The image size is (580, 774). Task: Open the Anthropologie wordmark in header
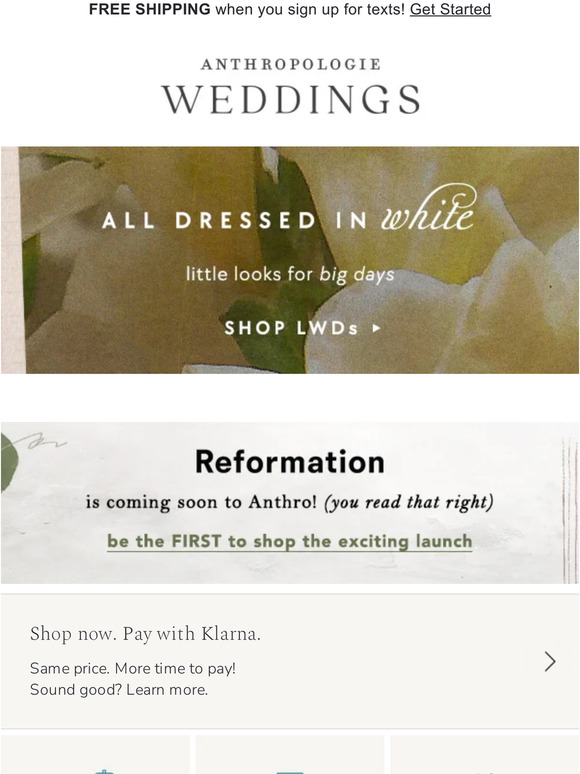coord(291,64)
